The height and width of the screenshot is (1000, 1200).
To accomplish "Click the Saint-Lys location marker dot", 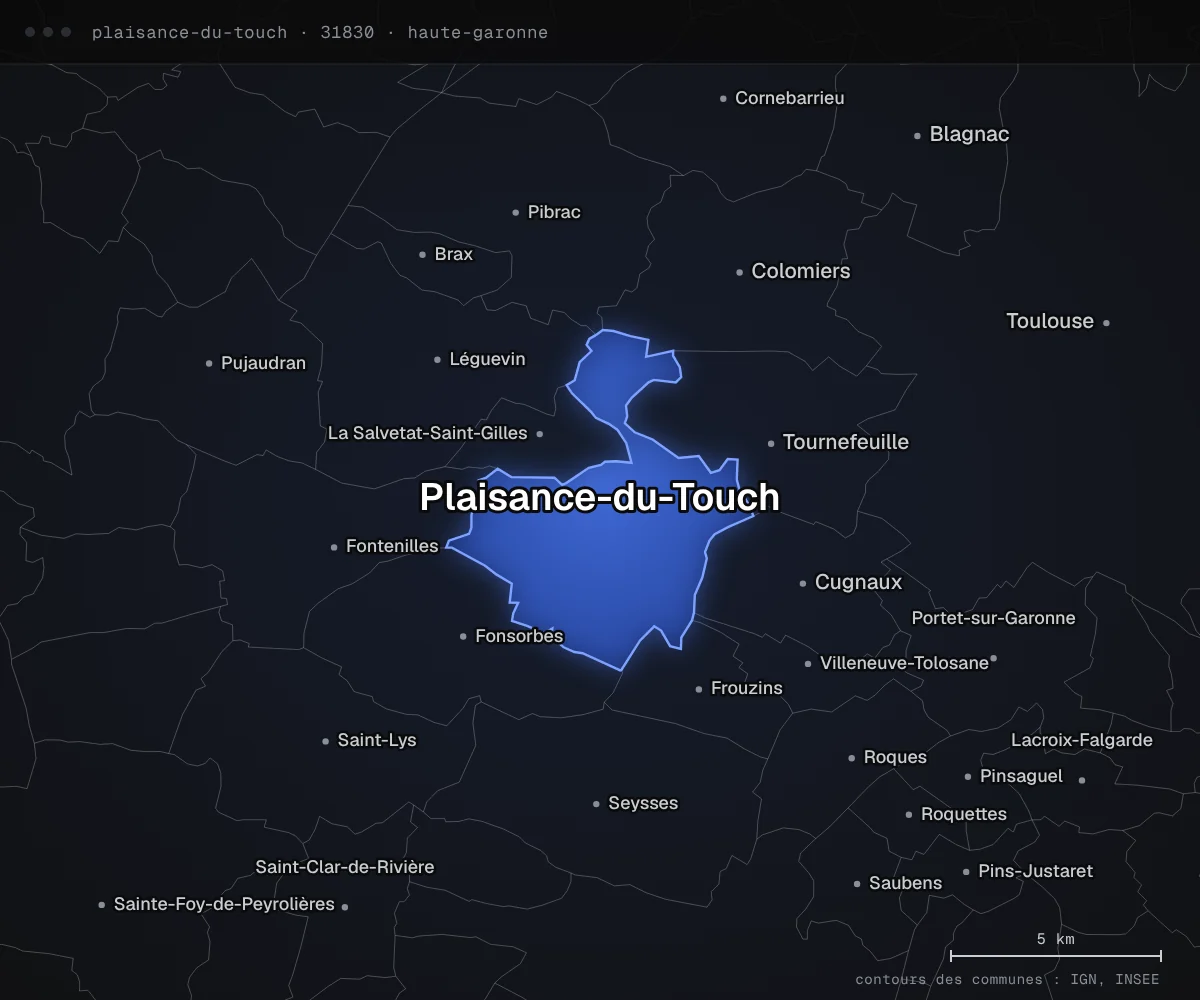I will 325,741.
